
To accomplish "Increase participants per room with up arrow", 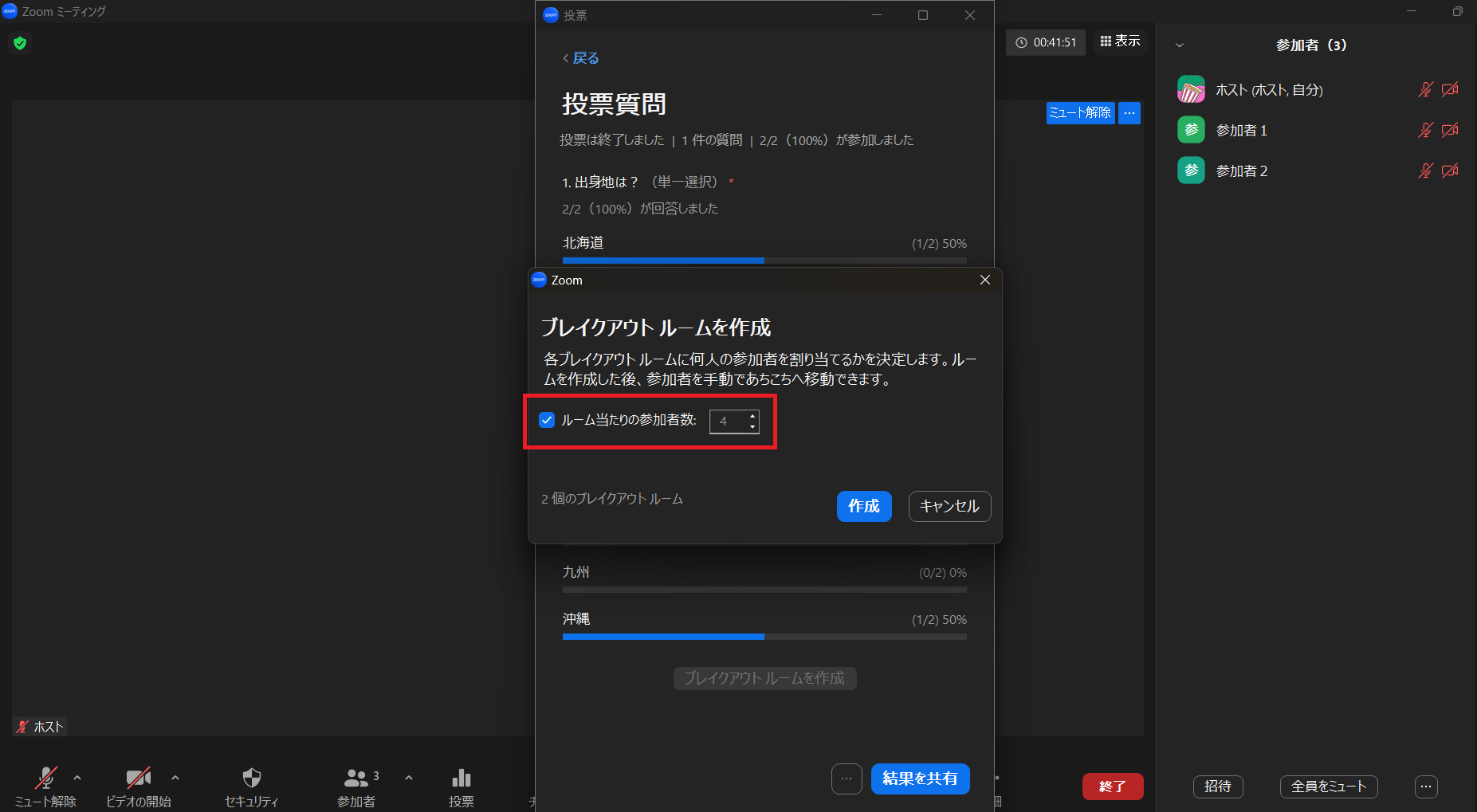I will click(x=752, y=416).
